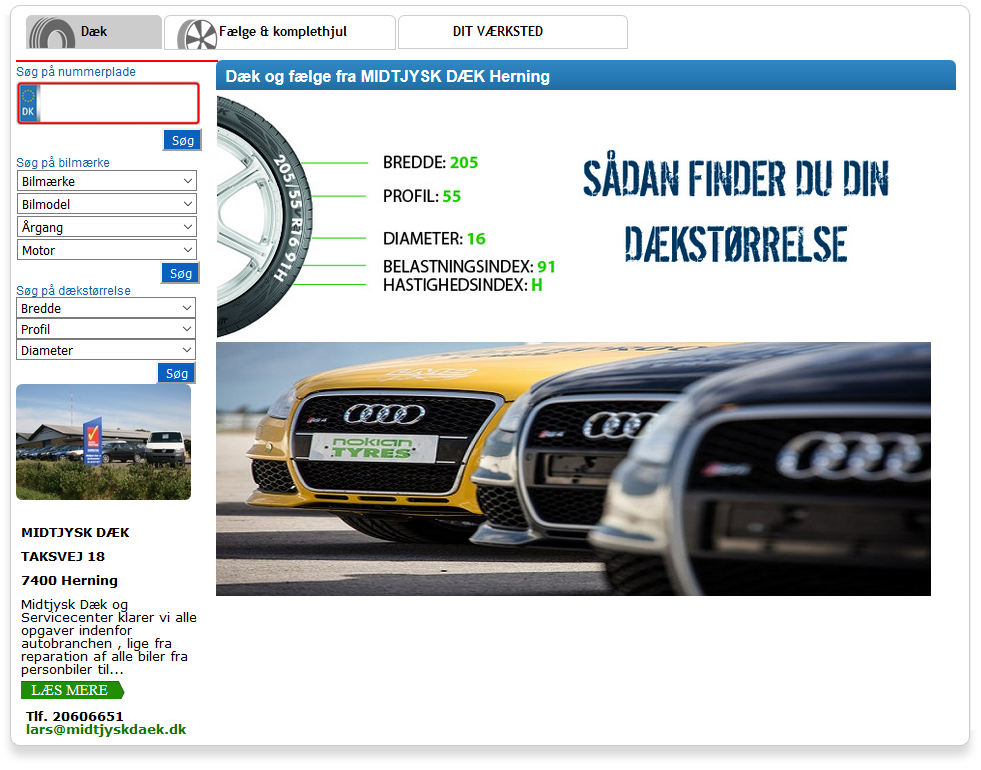Click the 'MIDTJYSK DÆK' company name text

coord(75,533)
